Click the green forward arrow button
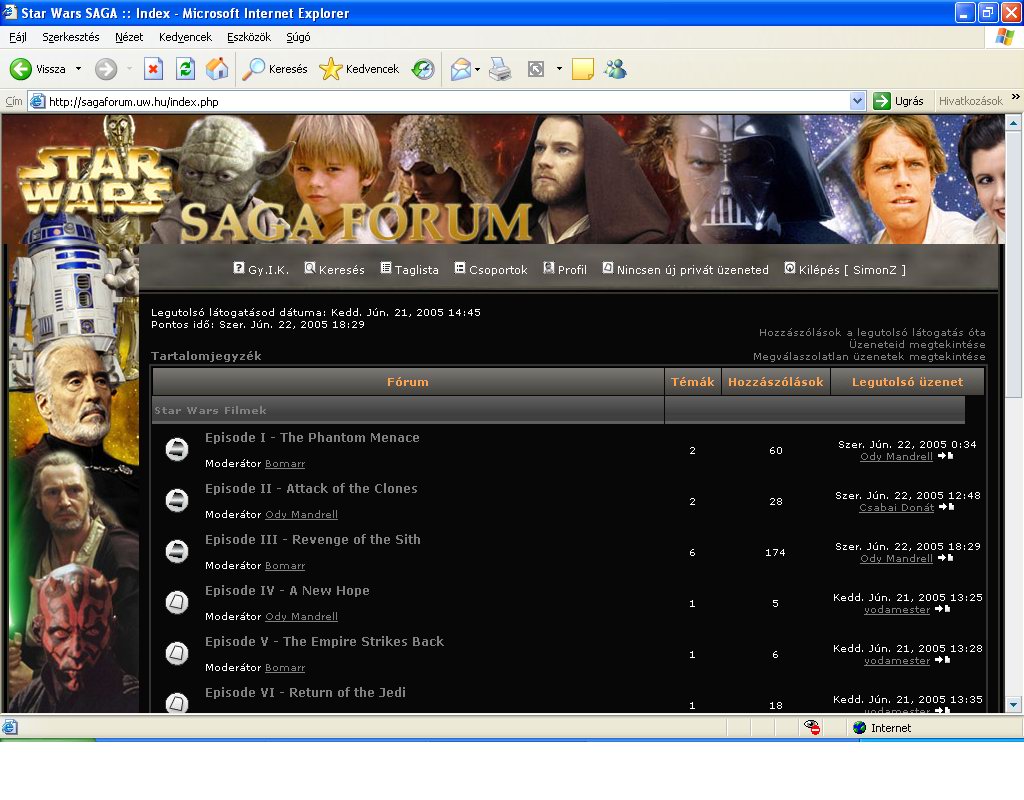Image resolution: width=1024 pixels, height=800 pixels. [x=106, y=69]
